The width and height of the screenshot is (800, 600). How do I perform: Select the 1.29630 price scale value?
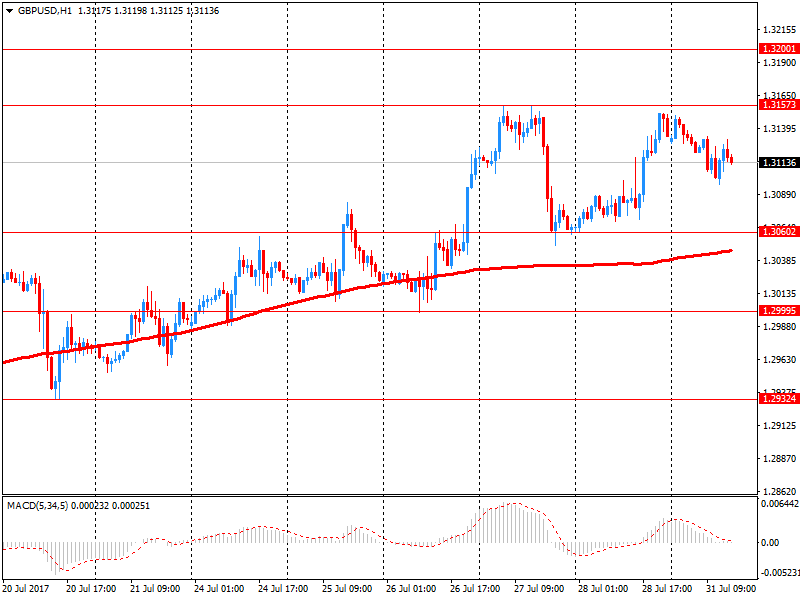pyautogui.click(x=780, y=360)
